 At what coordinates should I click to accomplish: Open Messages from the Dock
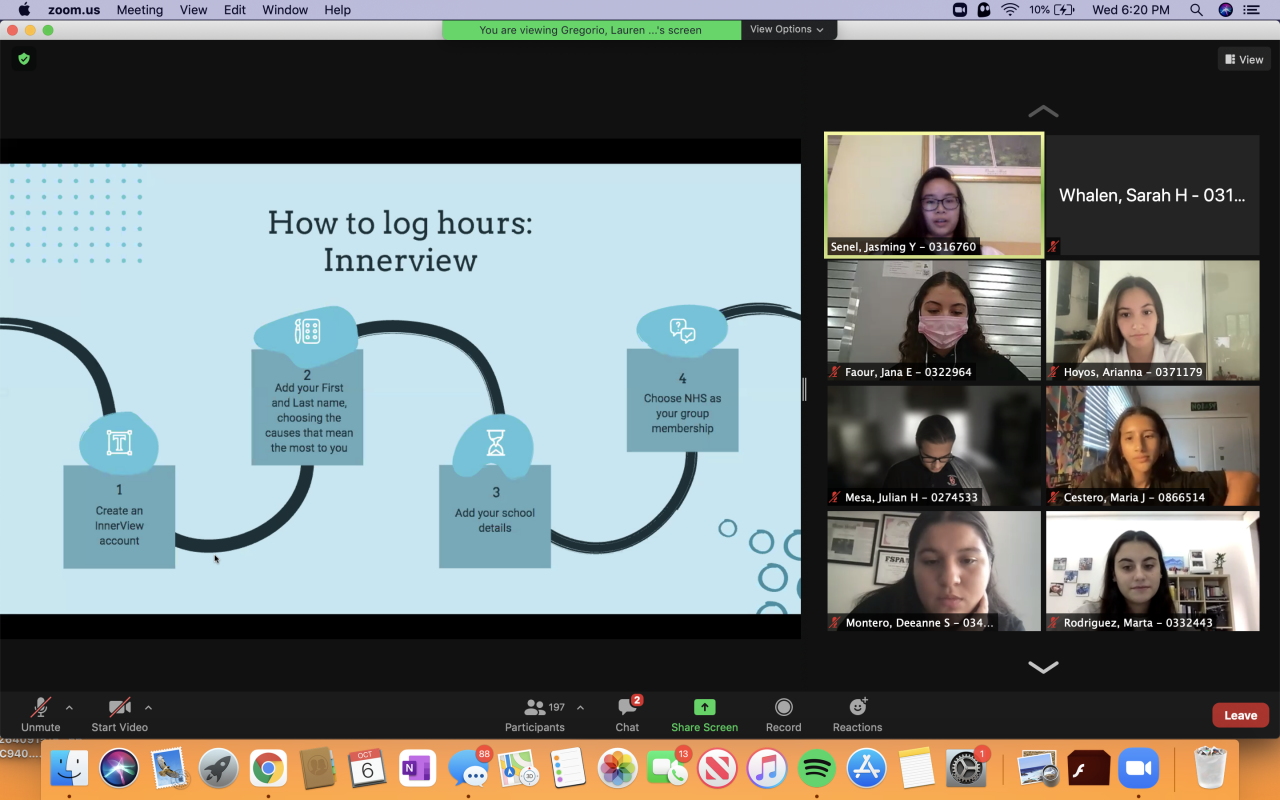point(468,768)
